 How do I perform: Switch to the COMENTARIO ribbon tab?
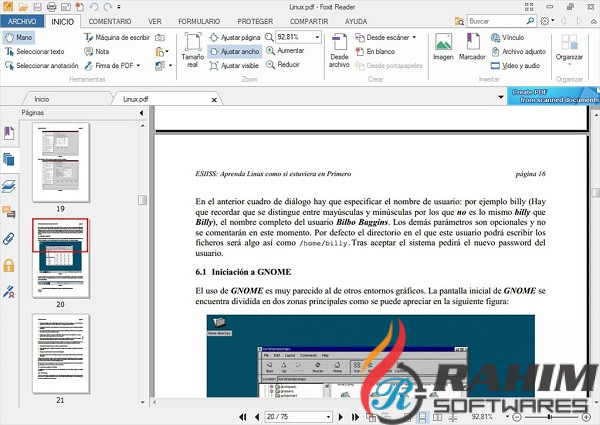[x=110, y=21]
